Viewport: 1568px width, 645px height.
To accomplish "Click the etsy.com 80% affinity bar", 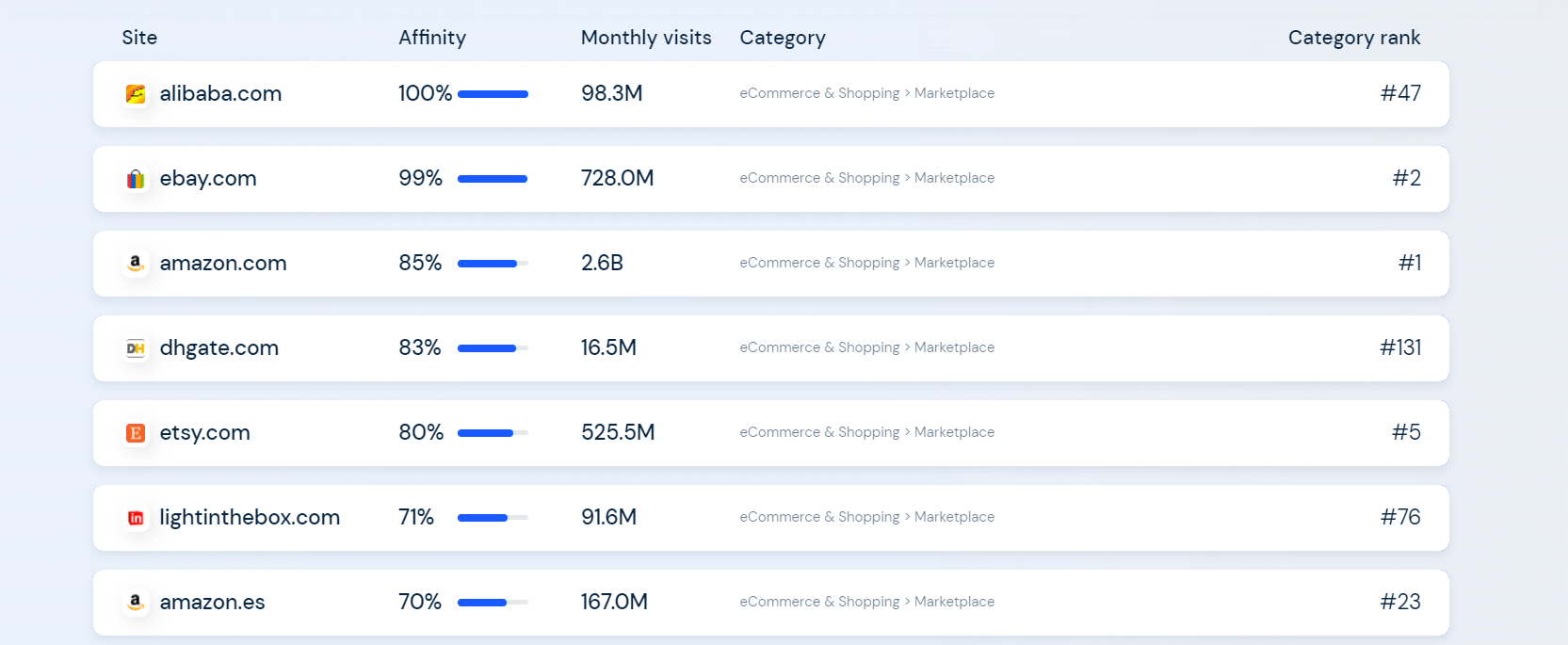I will [493, 433].
